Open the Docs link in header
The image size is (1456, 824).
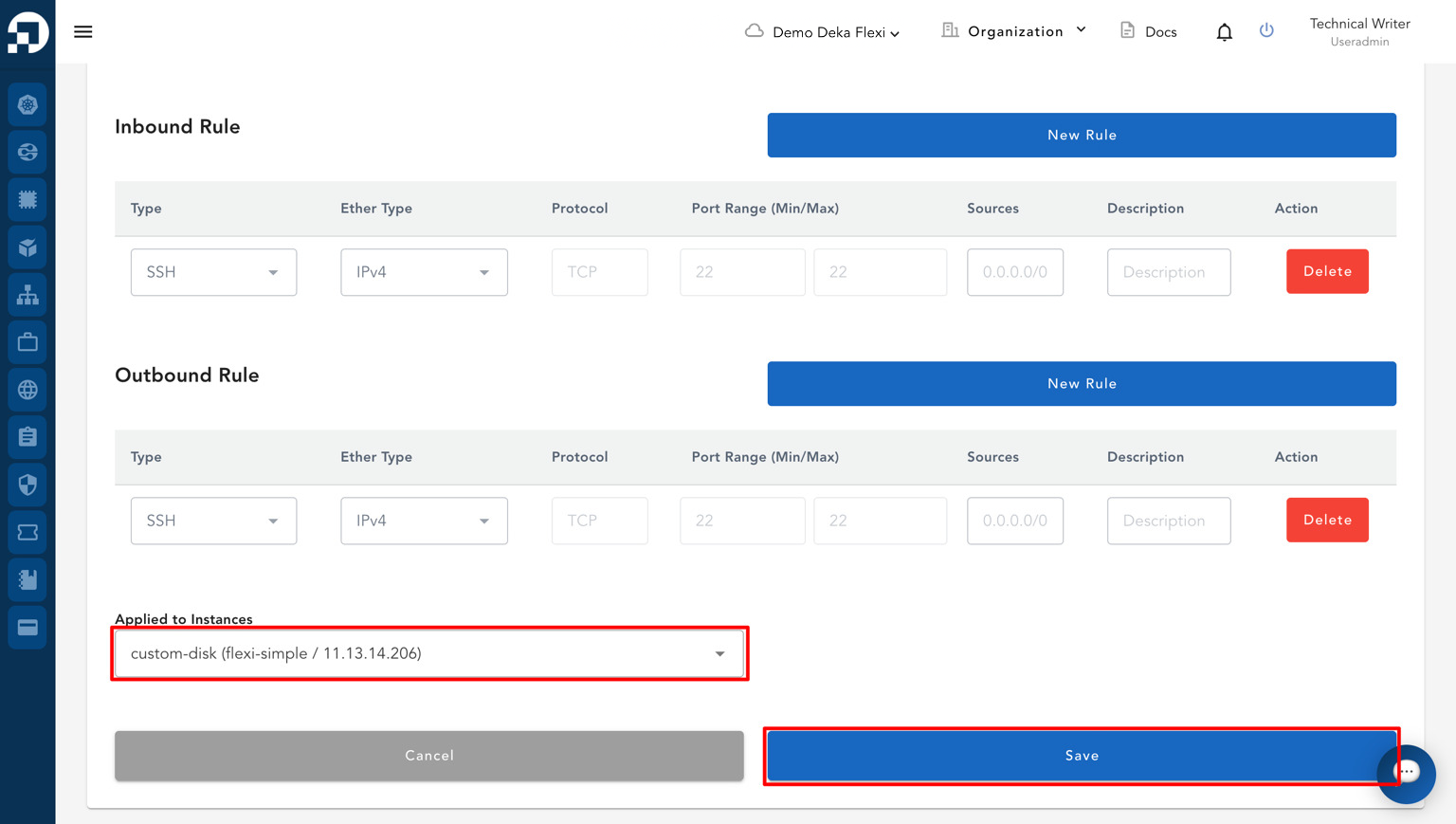[x=1148, y=31]
